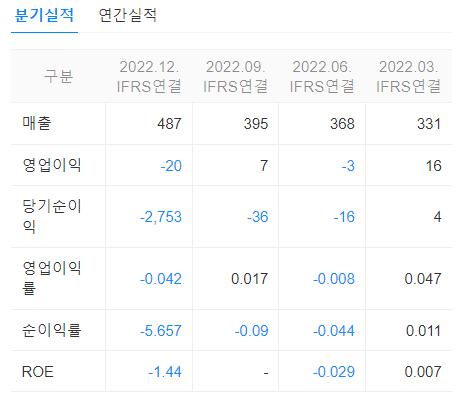Select operating profit value 7
Screen dimensions: 476x412
click(264, 166)
